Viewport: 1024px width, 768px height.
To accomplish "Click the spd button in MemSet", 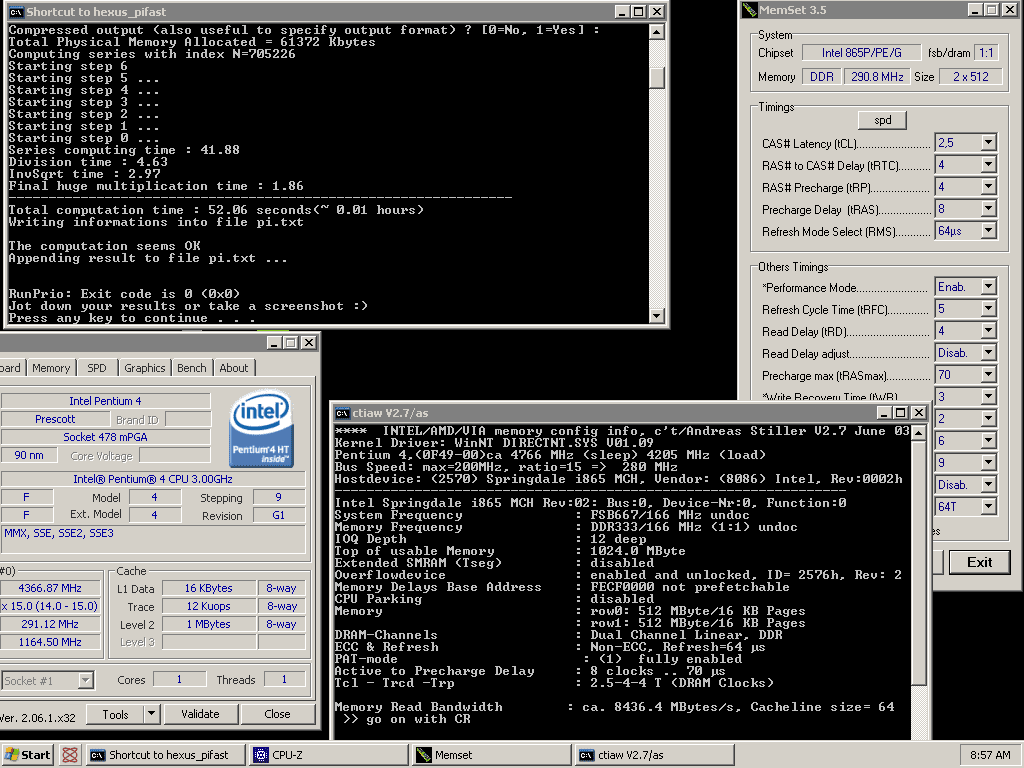I will coord(882,120).
